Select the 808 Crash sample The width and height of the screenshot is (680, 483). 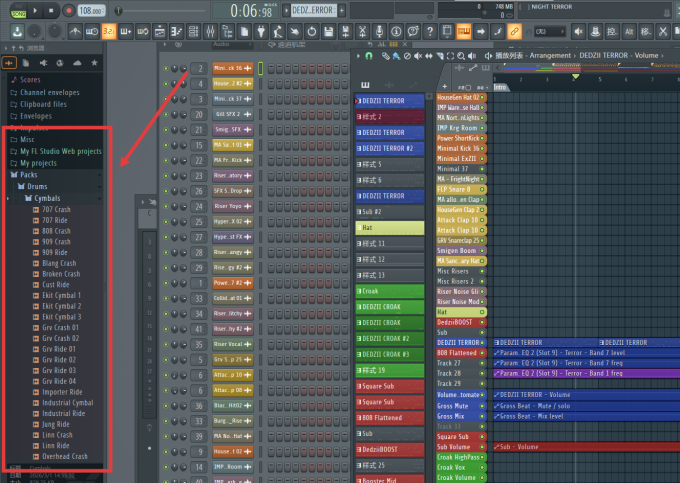pos(56,231)
